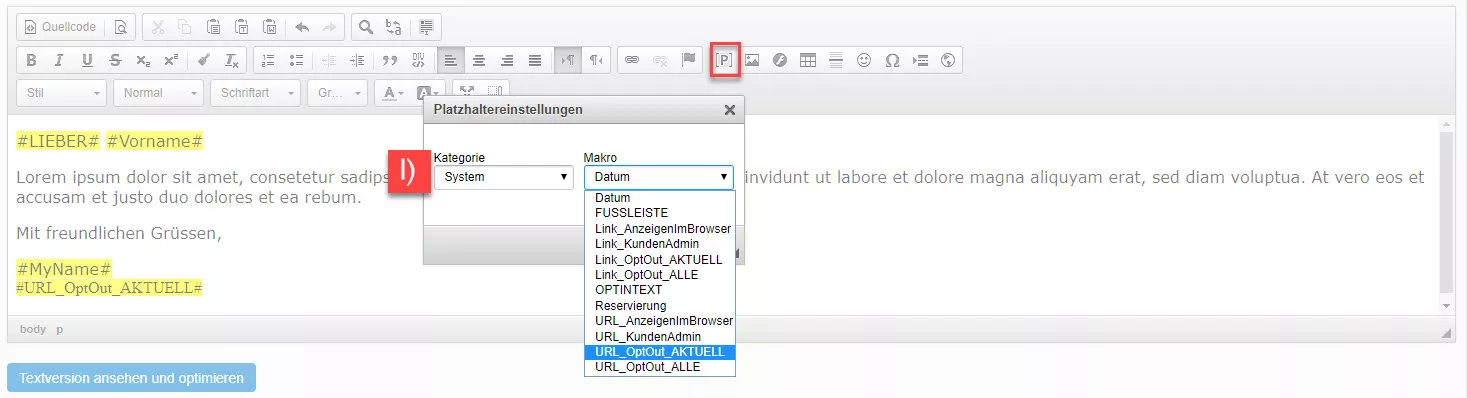1467x398 pixels.
Task: Click the Flash insert icon
Action: 780,60
